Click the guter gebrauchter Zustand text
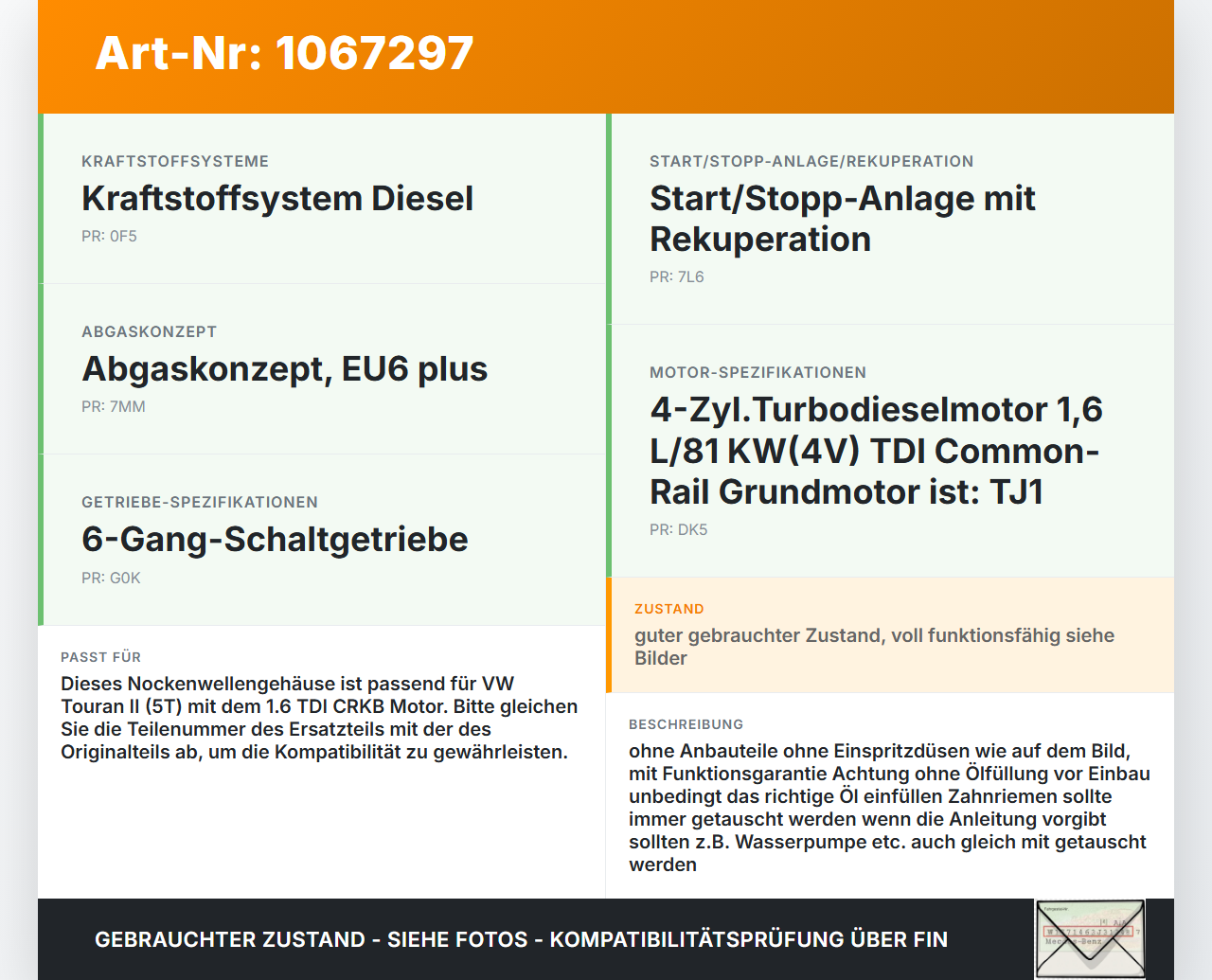This screenshot has height=980, width=1212. [874, 647]
